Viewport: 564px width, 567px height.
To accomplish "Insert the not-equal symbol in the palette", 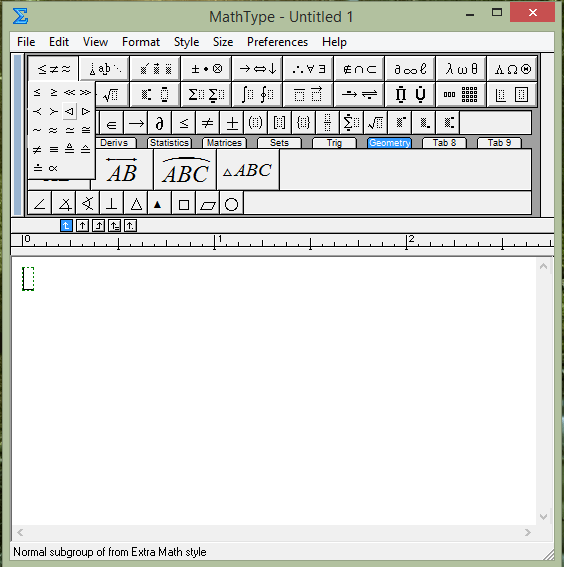I will point(37,149).
